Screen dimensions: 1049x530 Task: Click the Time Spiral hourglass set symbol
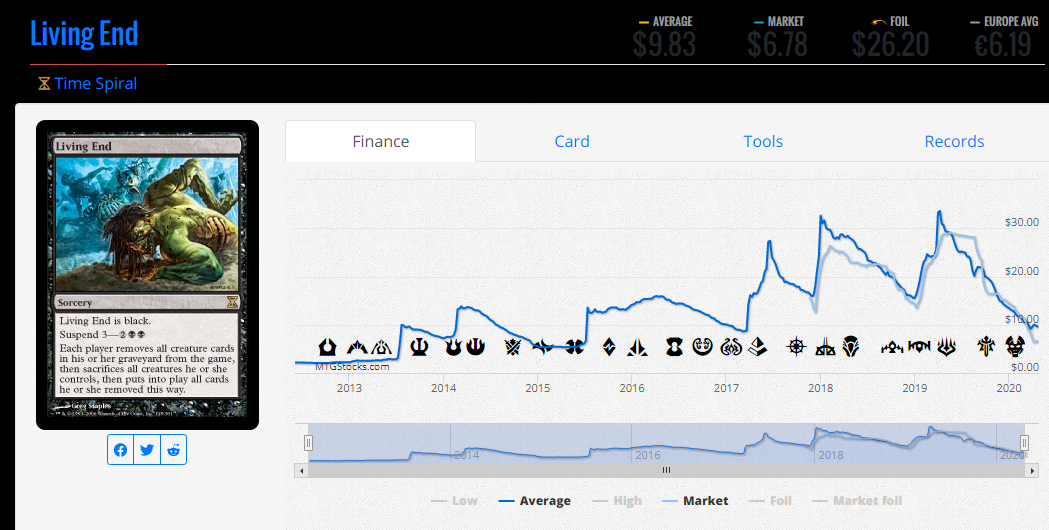pos(44,84)
